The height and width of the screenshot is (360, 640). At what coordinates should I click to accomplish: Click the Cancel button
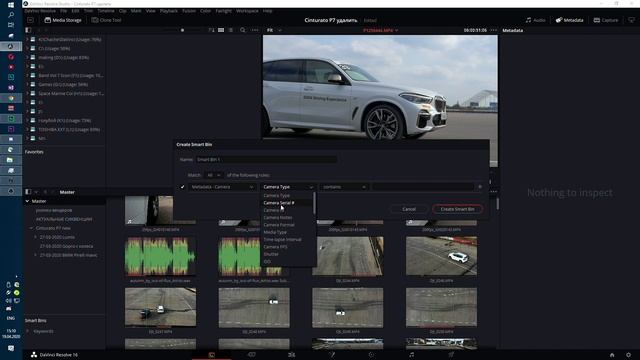point(409,209)
